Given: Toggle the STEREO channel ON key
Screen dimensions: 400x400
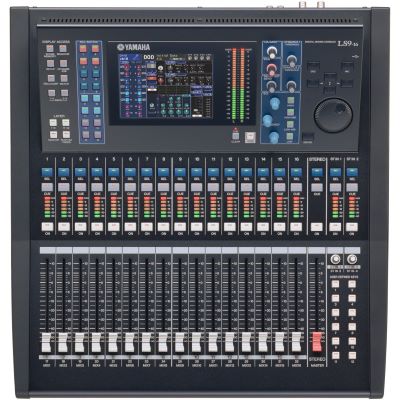Looking at the screenshot, I should (317, 227).
